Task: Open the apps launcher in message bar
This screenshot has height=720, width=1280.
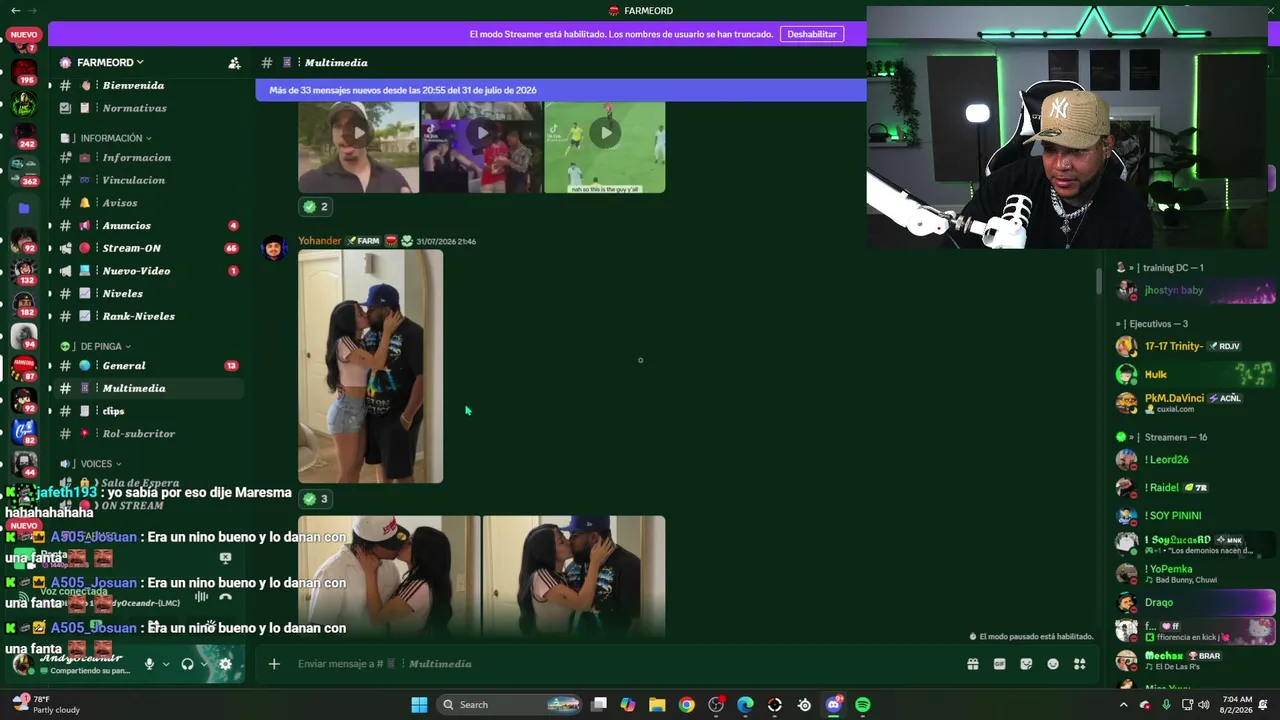Action: click(1080, 664)
